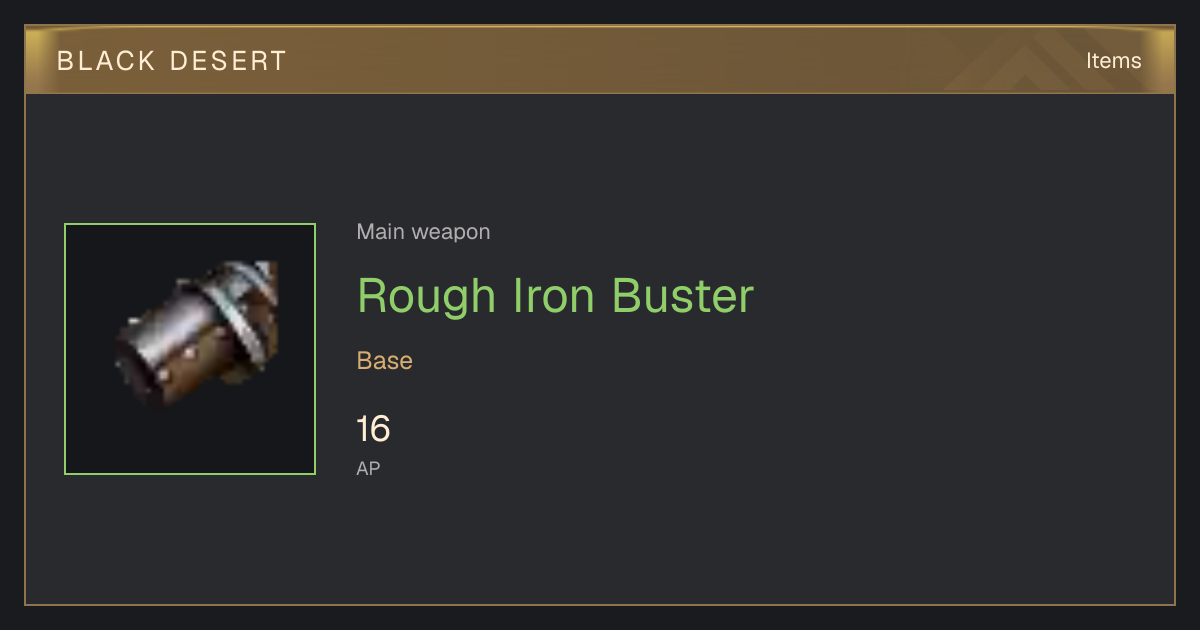The image size is (1200, 630).
Task: Click the word Buster in the item title
Action: tap(683, 296)
